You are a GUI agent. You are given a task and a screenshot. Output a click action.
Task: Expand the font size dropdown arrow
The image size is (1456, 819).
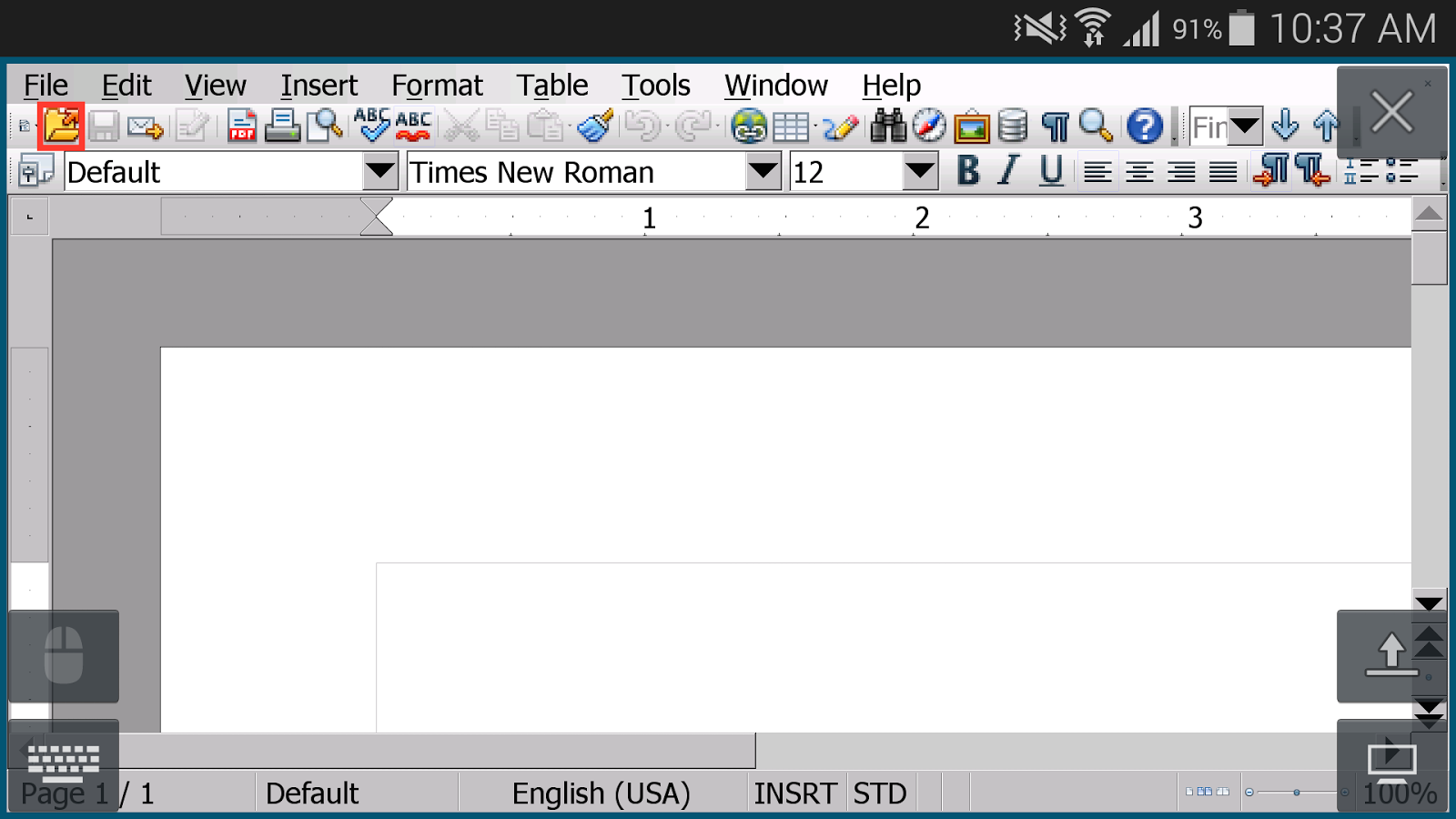[x=920, y=171]
